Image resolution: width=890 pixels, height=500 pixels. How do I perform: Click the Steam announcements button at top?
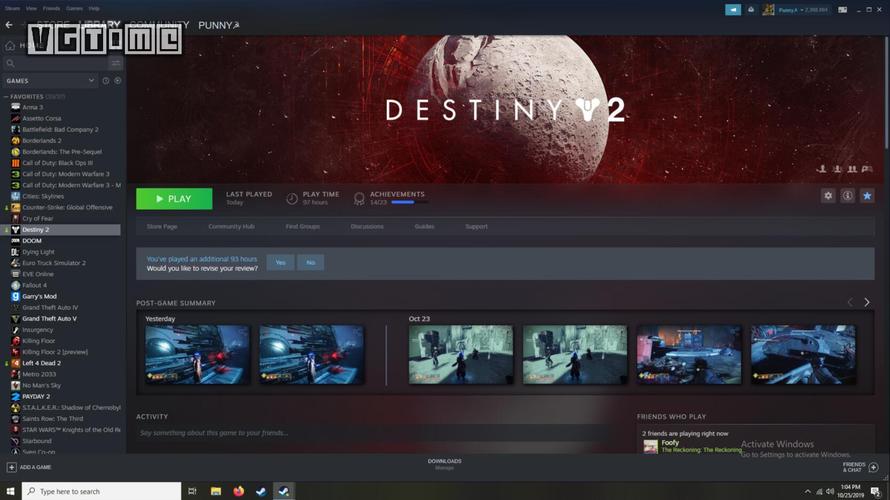click(734, 9)
